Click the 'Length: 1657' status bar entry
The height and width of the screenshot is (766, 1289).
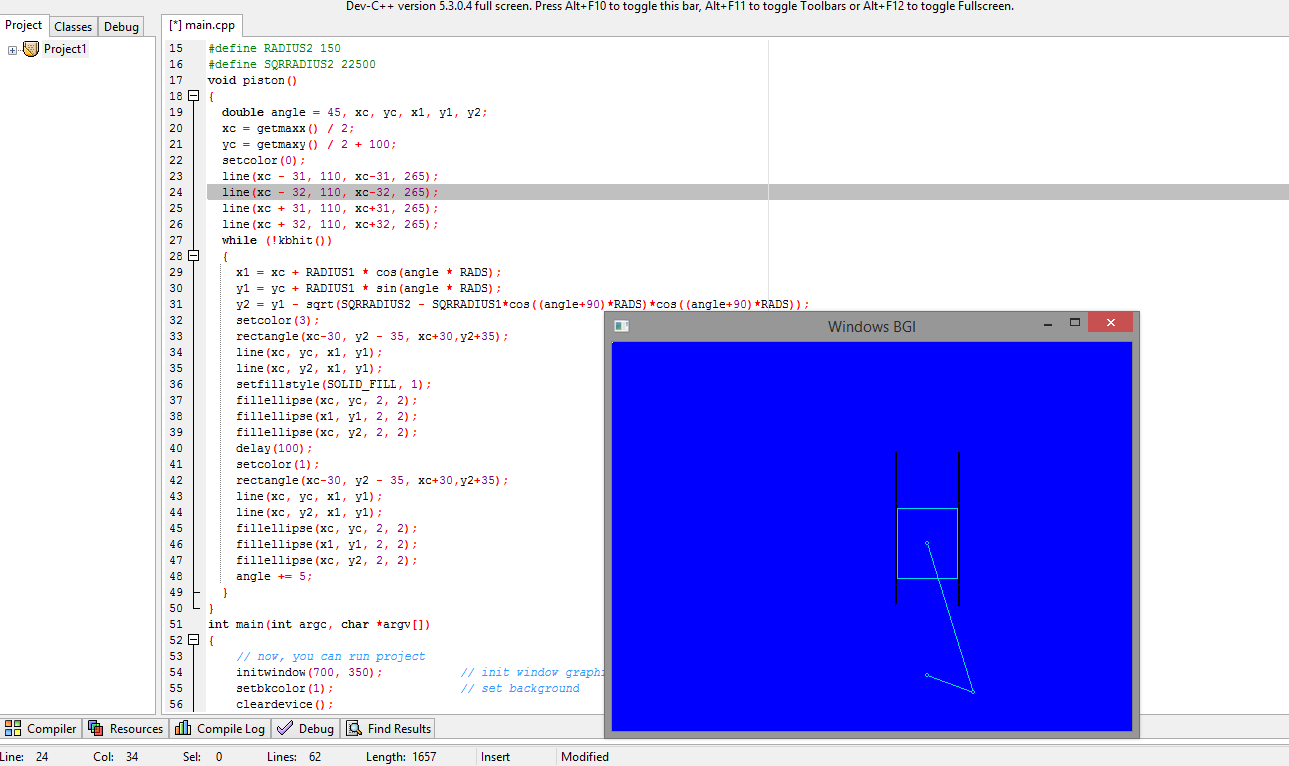click(401, 757)
